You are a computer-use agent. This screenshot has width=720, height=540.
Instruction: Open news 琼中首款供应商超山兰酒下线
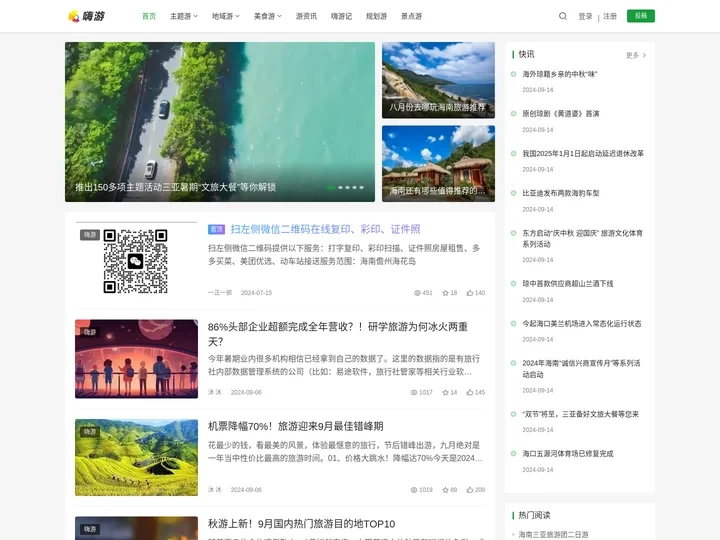[x=568, y=284]
